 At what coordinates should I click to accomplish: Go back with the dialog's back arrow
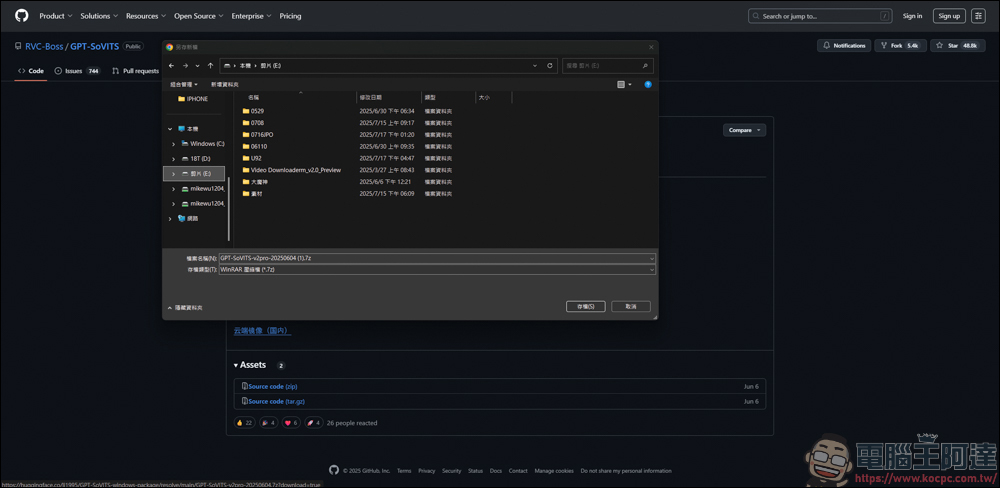(171, 66)
